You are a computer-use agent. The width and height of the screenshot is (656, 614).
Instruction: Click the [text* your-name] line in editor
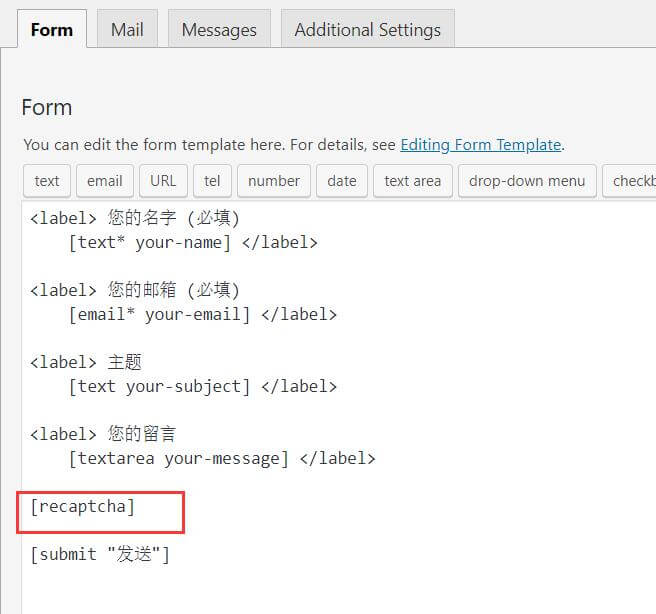coord(150,242)
